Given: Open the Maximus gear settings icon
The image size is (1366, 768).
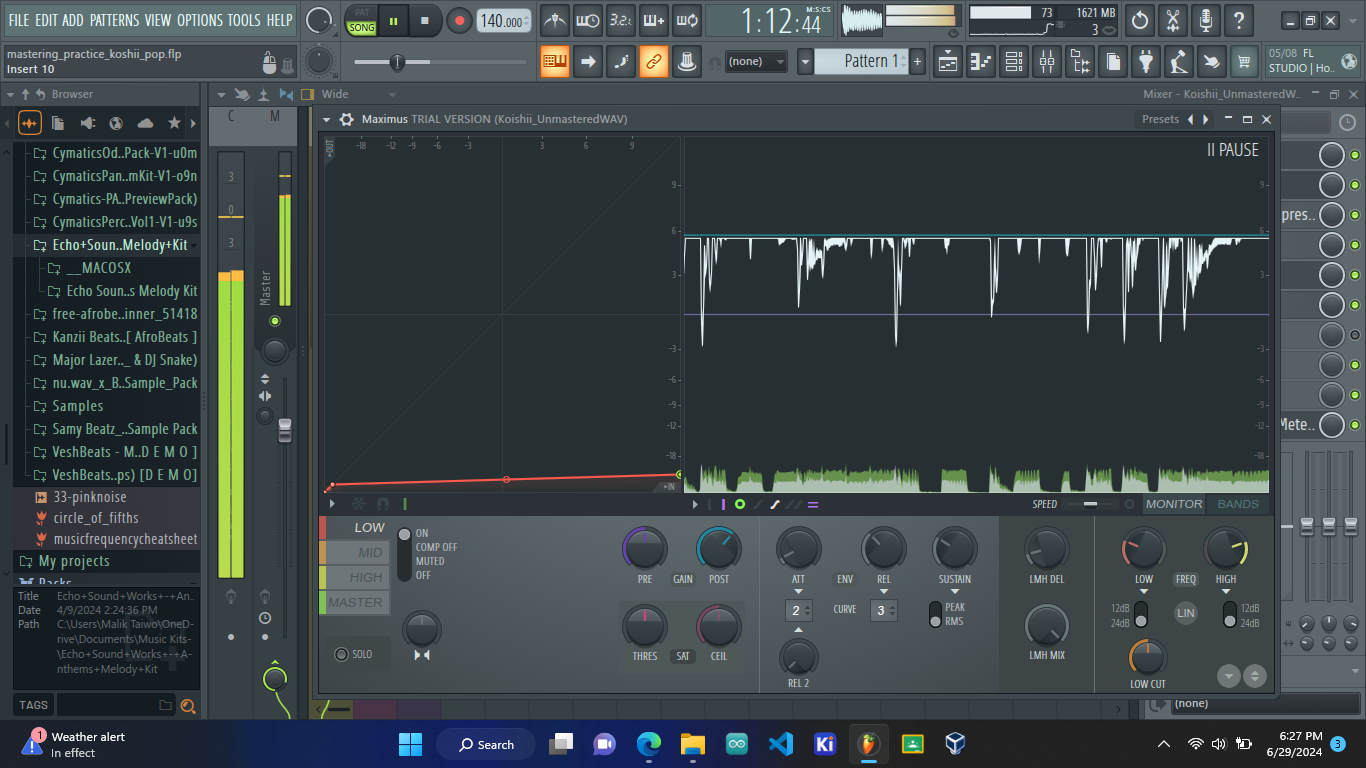Looking at the screenshot, I should (346, 119).
